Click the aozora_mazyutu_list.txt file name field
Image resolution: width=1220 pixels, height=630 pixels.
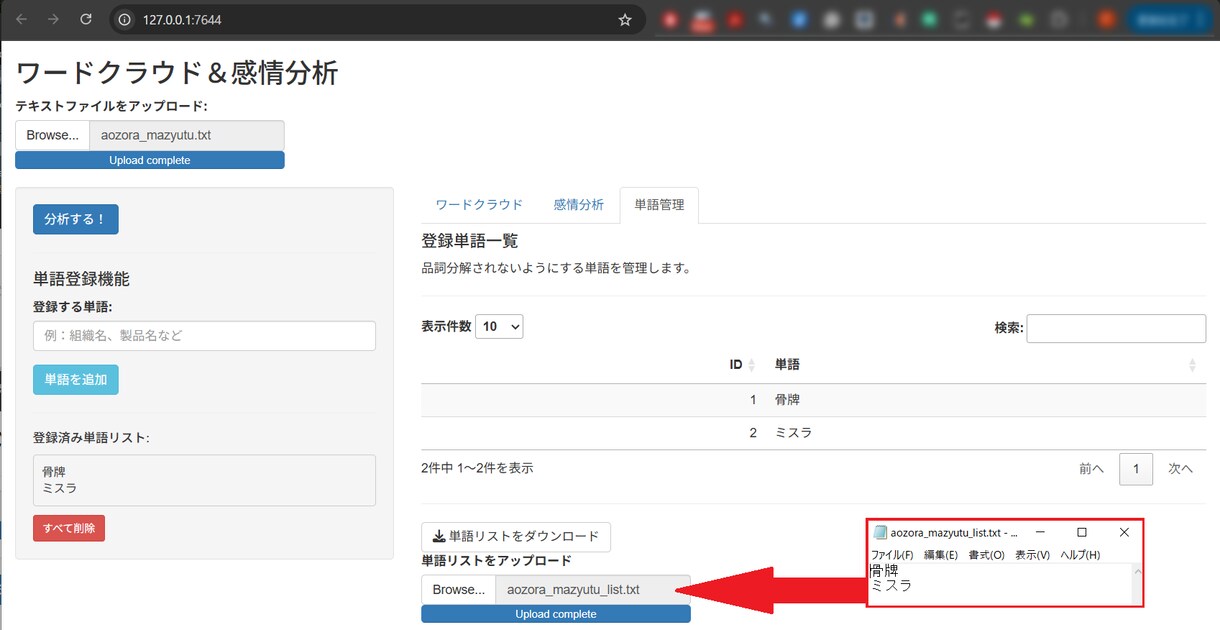593,590
